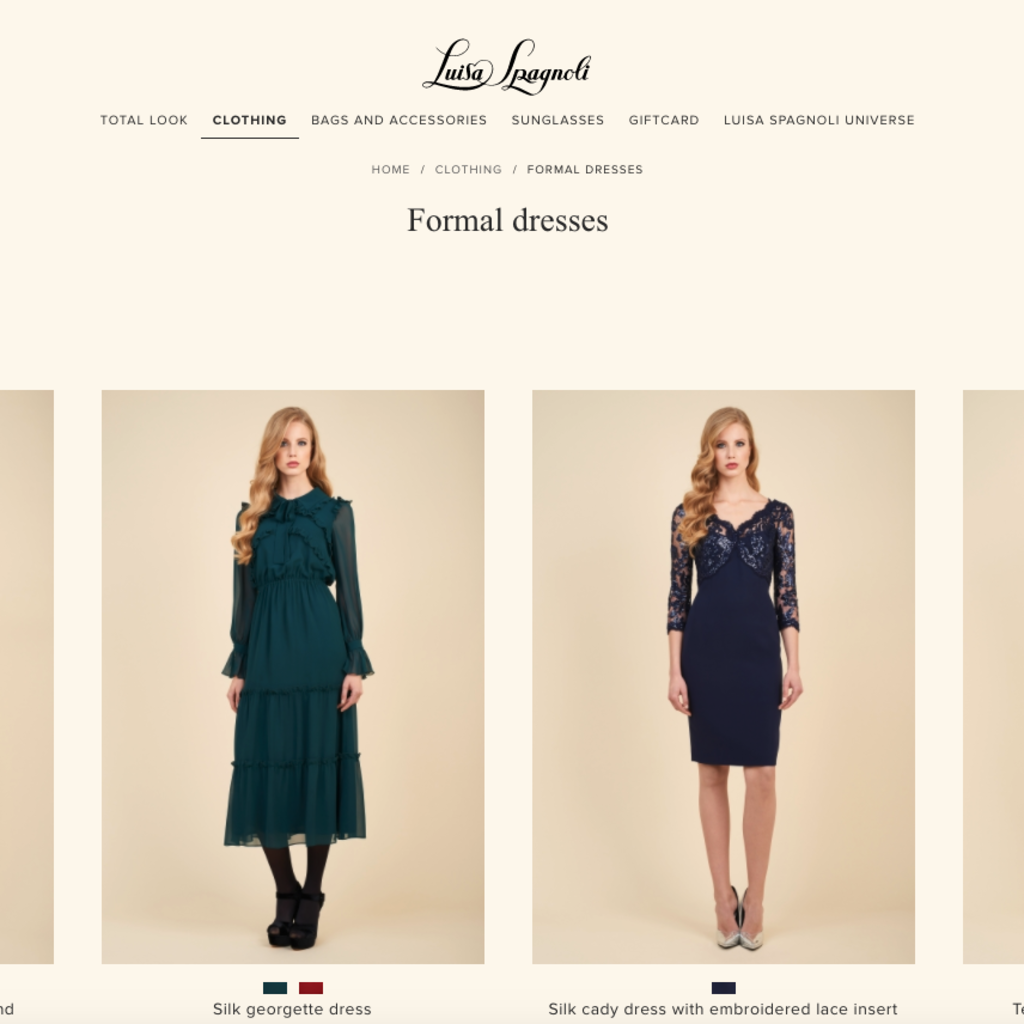
Task: Open the navy lace dress photo
Action: 724,677
